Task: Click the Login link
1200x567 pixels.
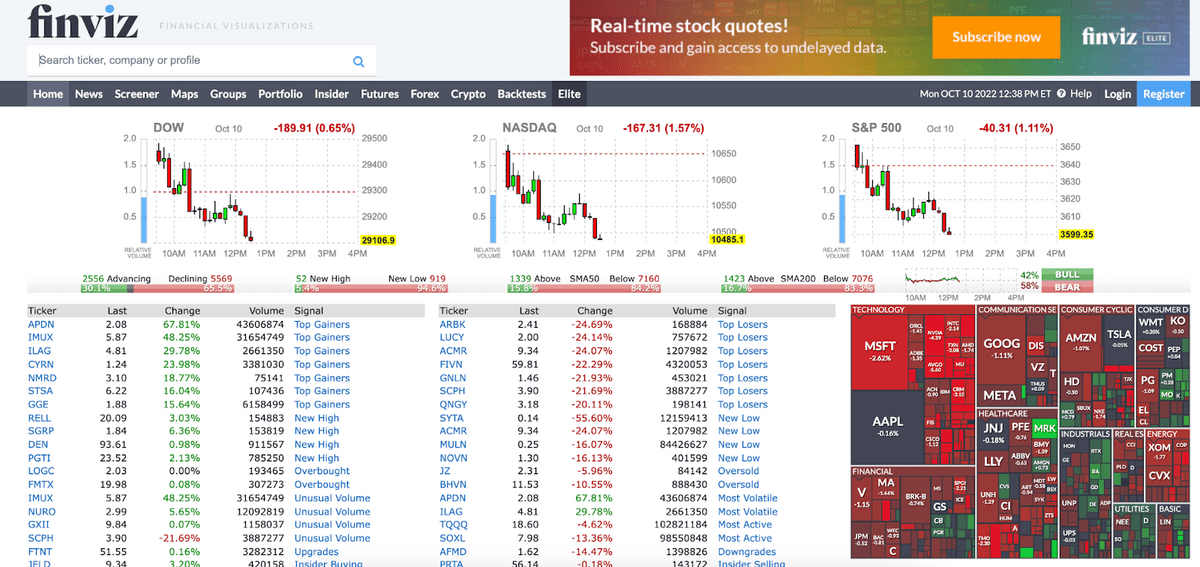Action: [1117, 94]
